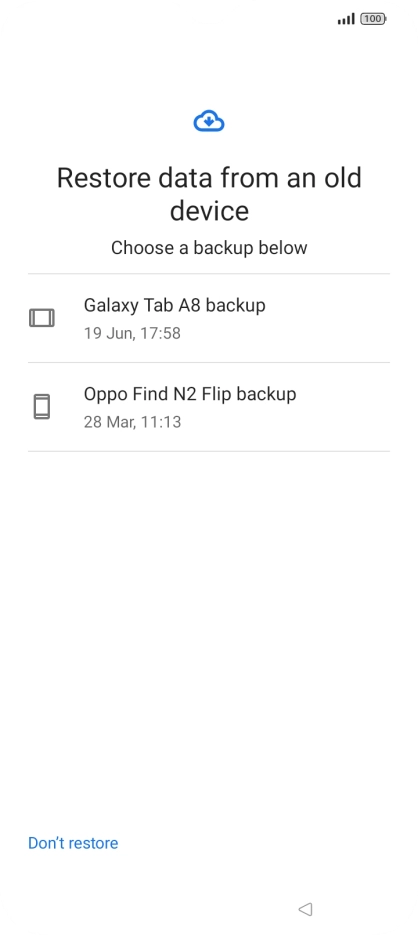Tap the phone icon beside Oppo backup

pos(42,407)
